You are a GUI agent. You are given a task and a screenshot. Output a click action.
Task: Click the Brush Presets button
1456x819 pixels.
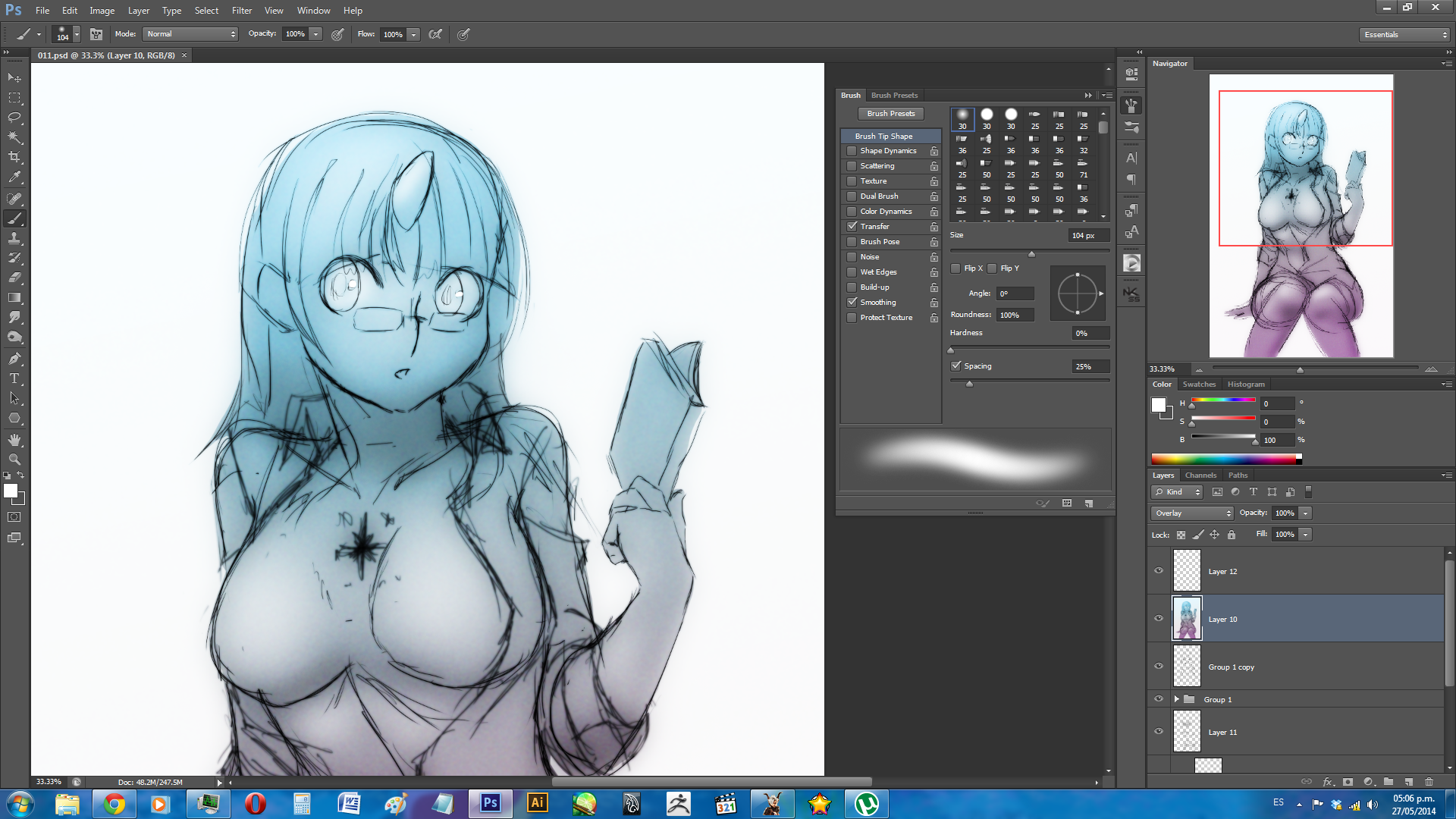[890, 114]
